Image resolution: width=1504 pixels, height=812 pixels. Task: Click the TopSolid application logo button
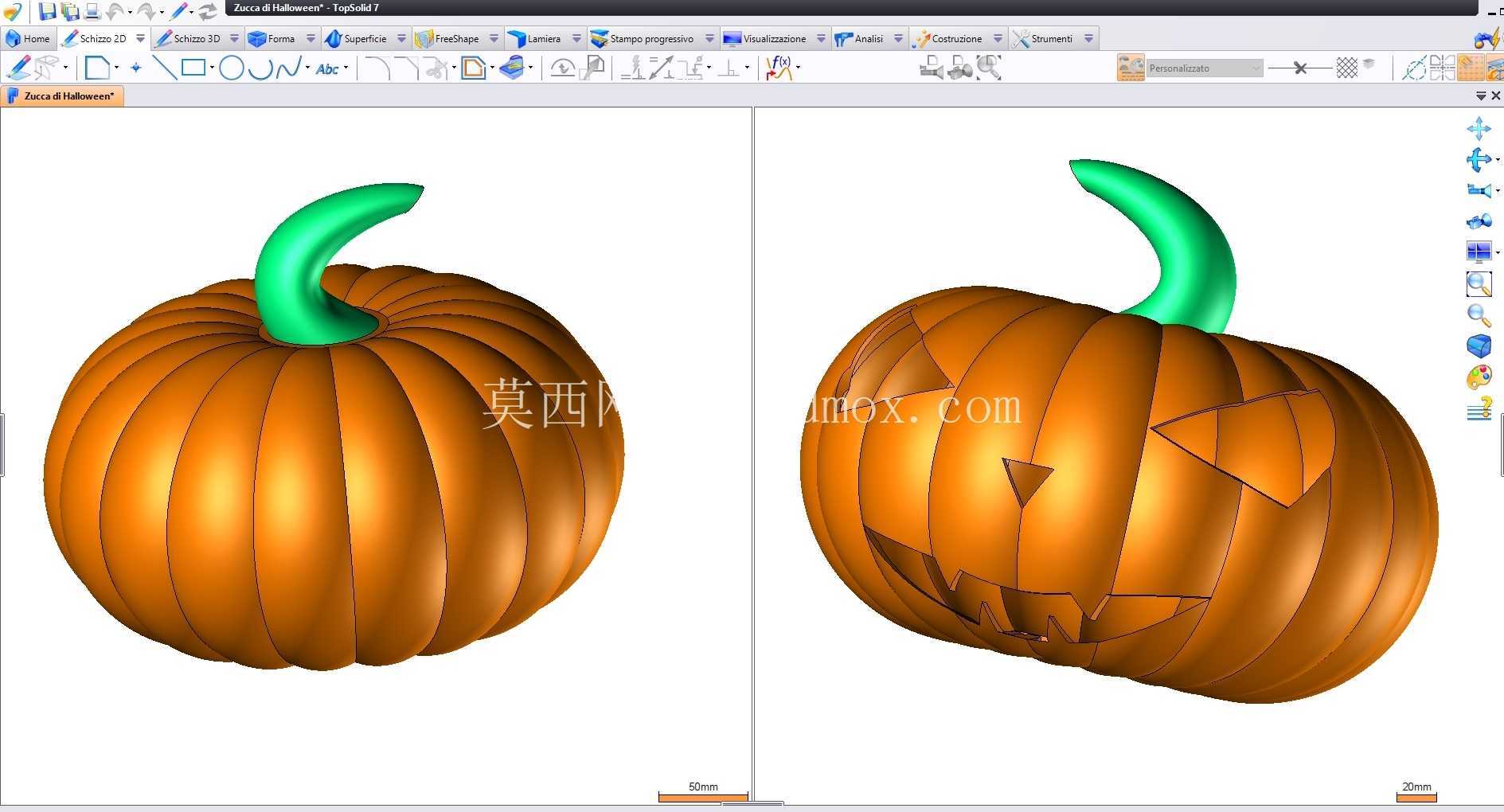(x=13, y=11)
